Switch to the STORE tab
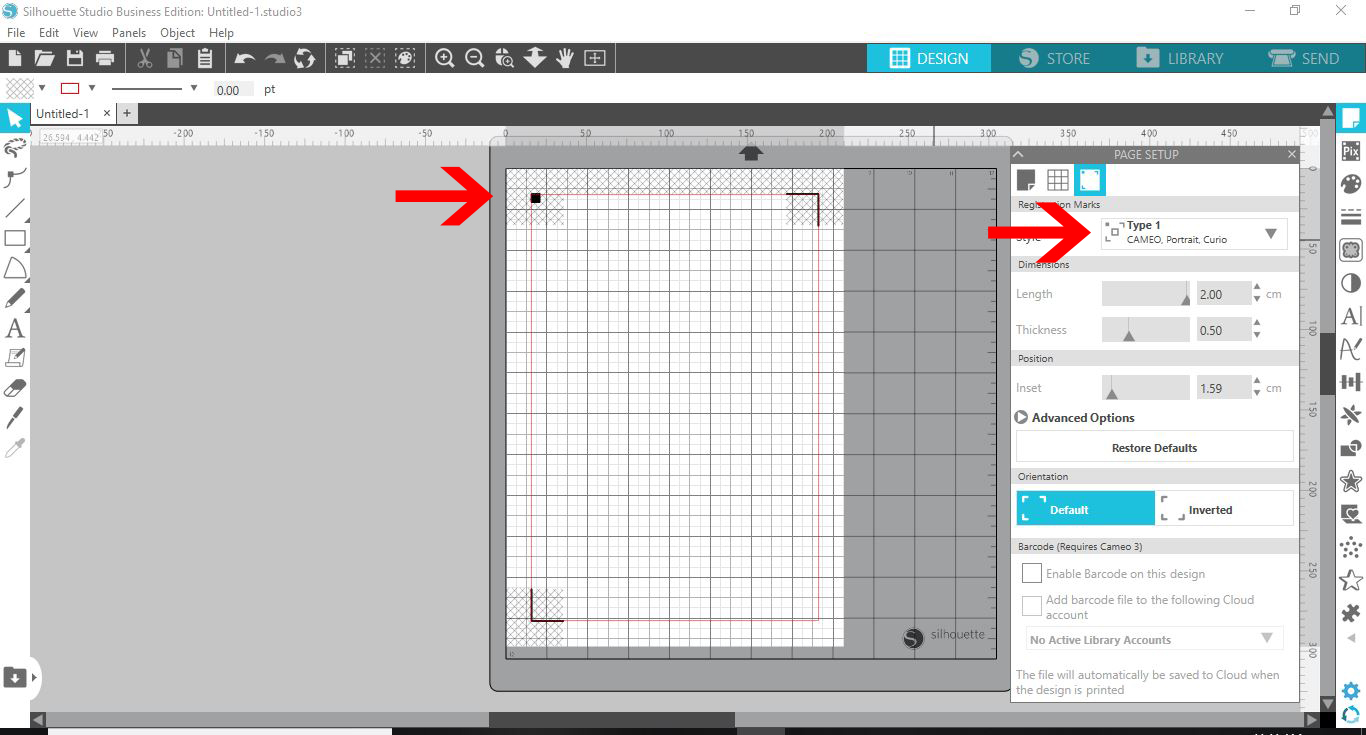Screen dimensions: 1366x735 [1054, 58]
